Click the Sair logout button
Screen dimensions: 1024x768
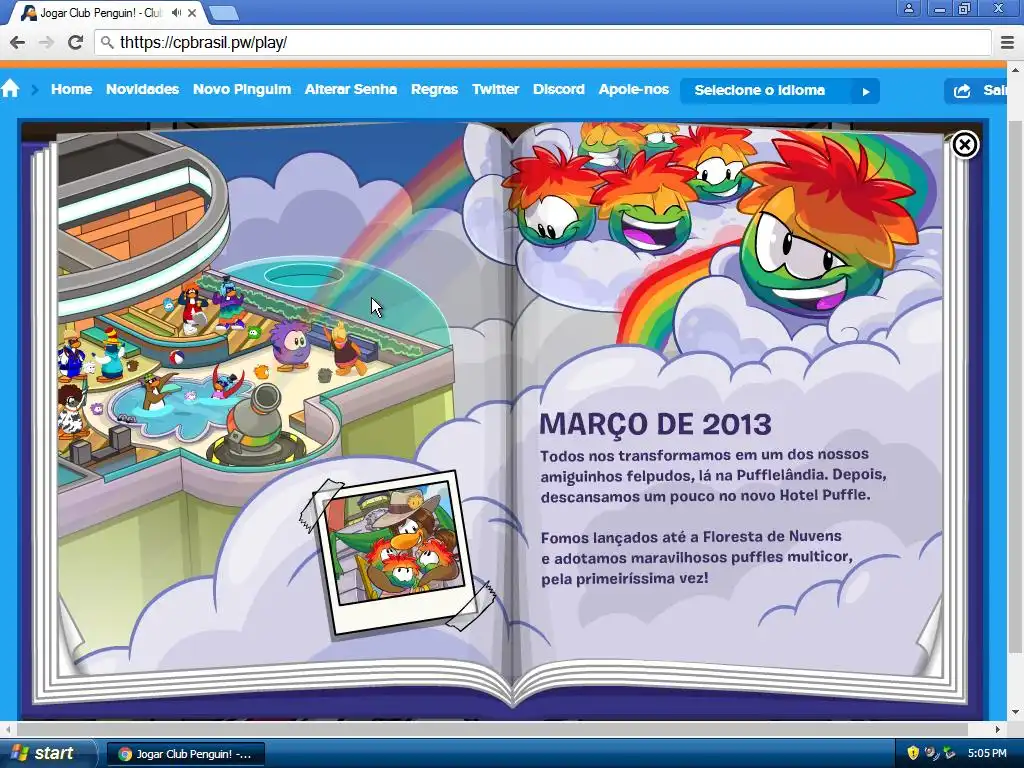pyautogui.click(x=977, y=91)
